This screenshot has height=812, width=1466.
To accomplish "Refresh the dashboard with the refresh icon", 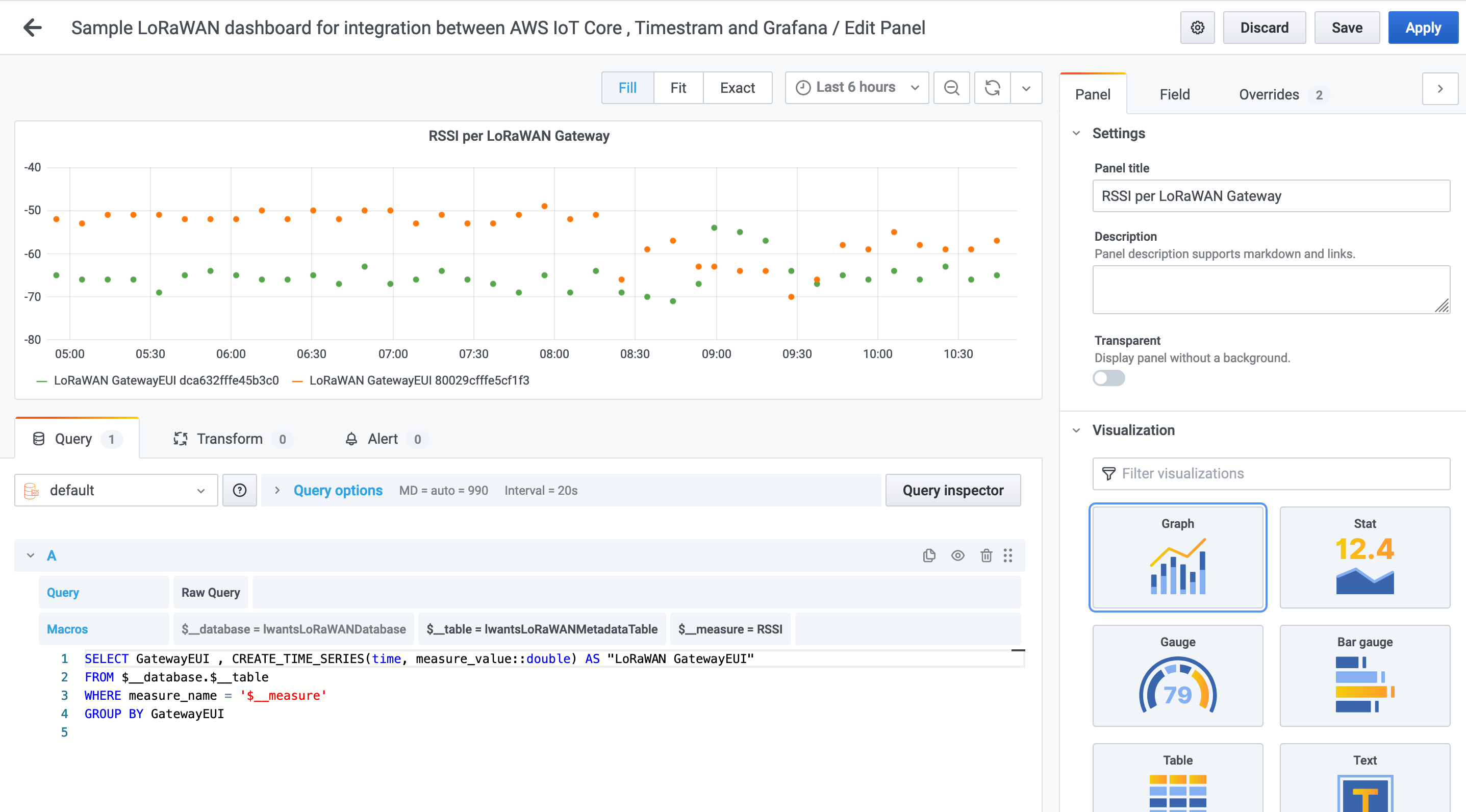I will [x=992, y=88].
